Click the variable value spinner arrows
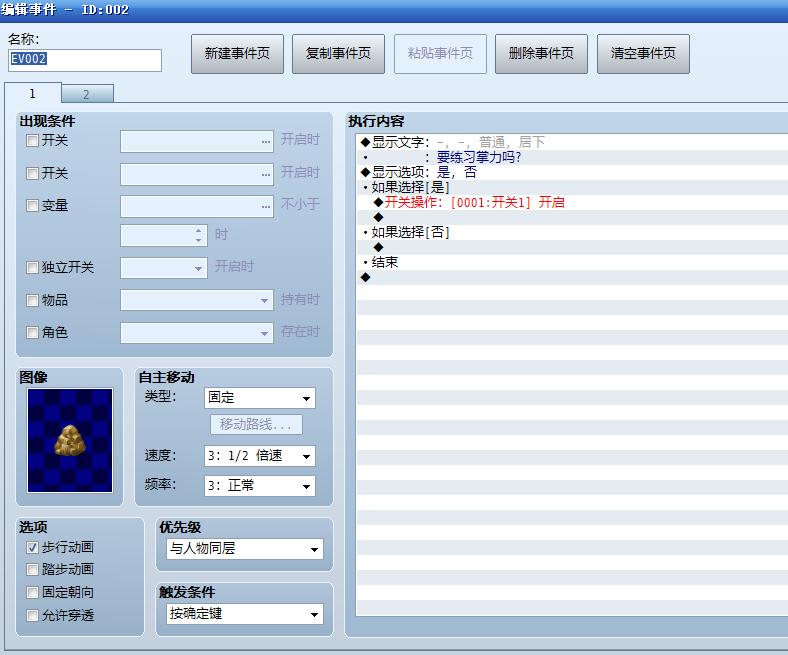Viewport: 788px width, 655px height. click(199, 235)
